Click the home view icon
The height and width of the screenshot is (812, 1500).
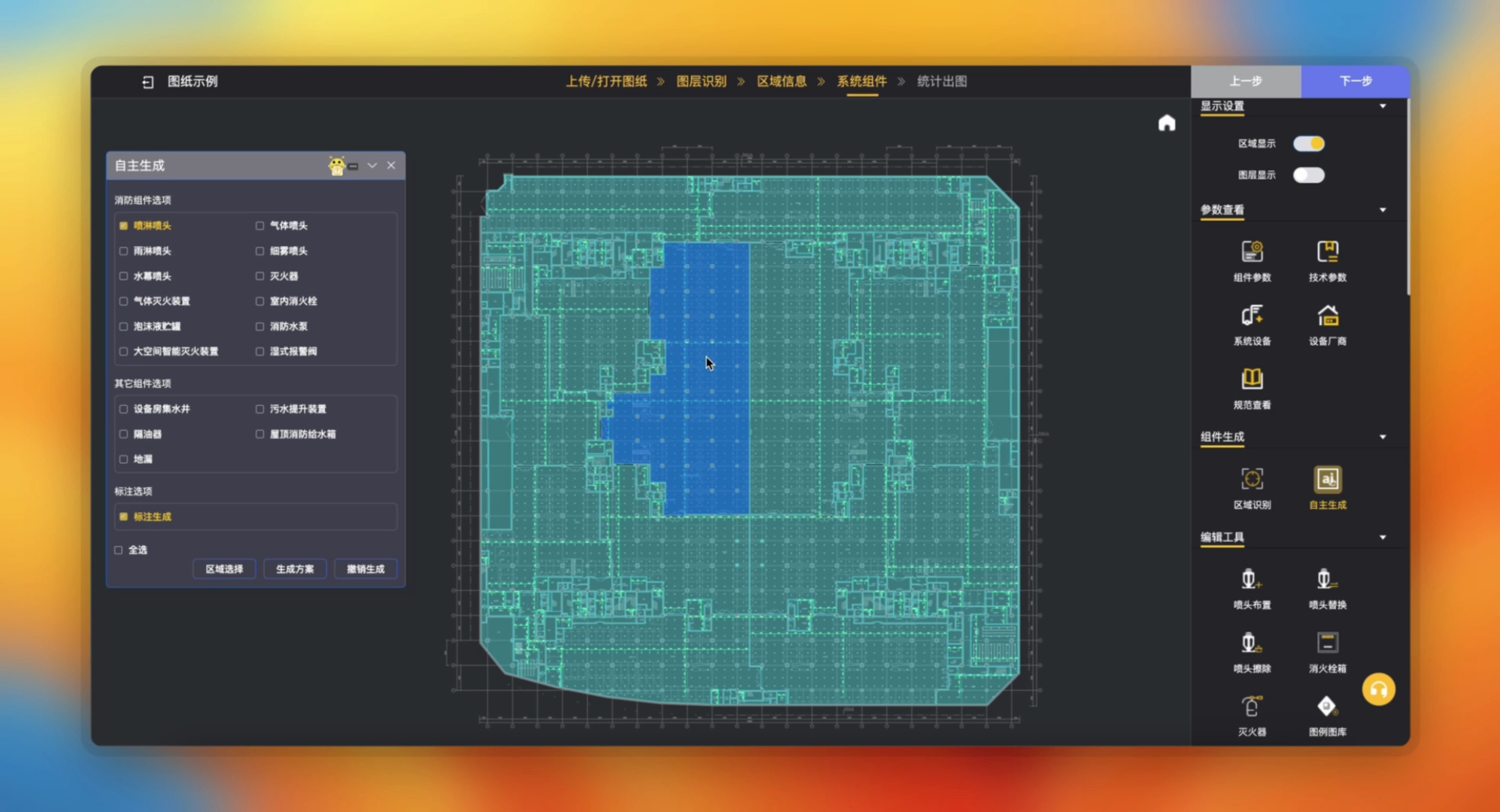(1166, 123)
